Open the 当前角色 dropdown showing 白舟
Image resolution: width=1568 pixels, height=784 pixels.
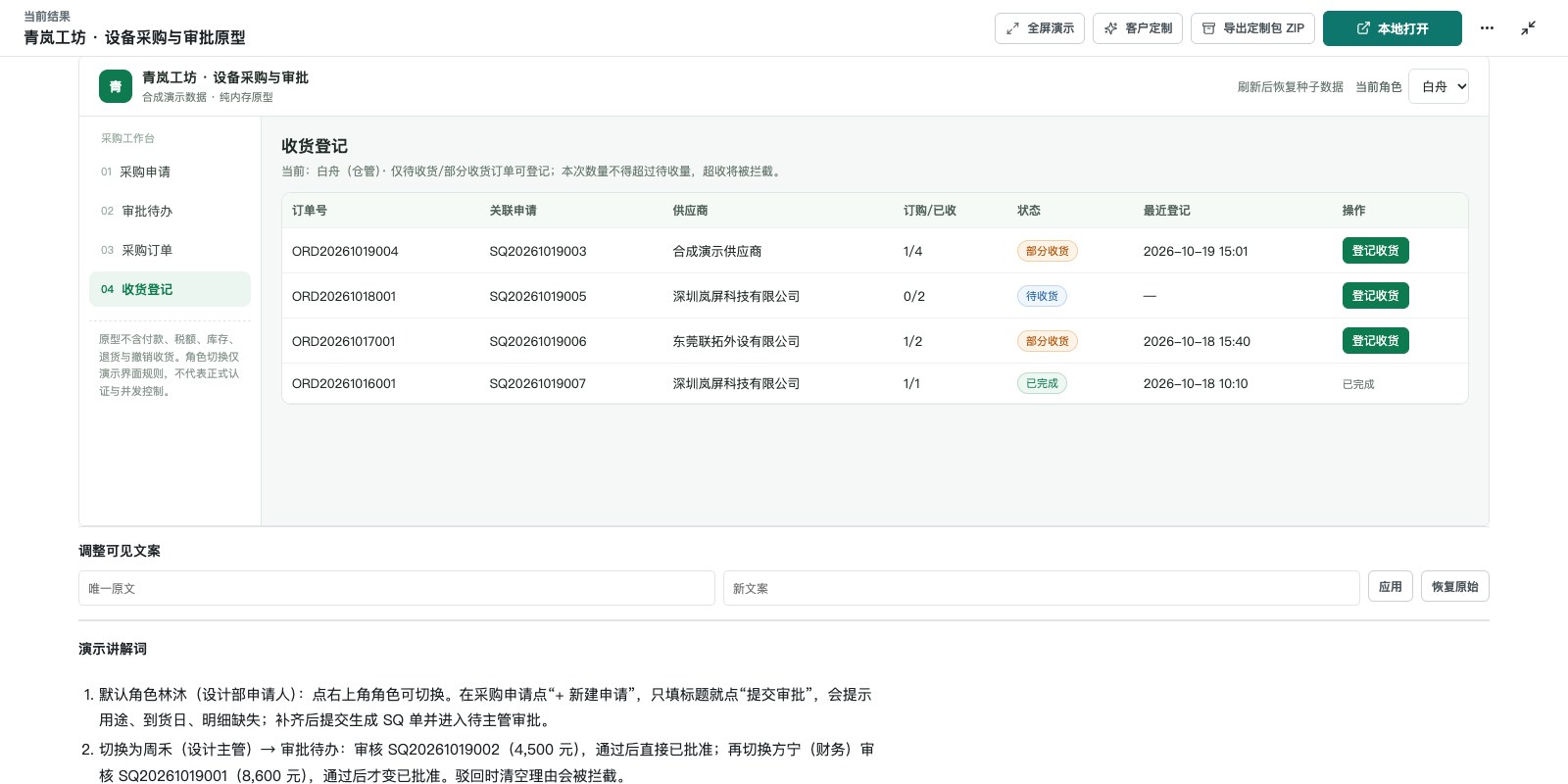click(1438, 86)
